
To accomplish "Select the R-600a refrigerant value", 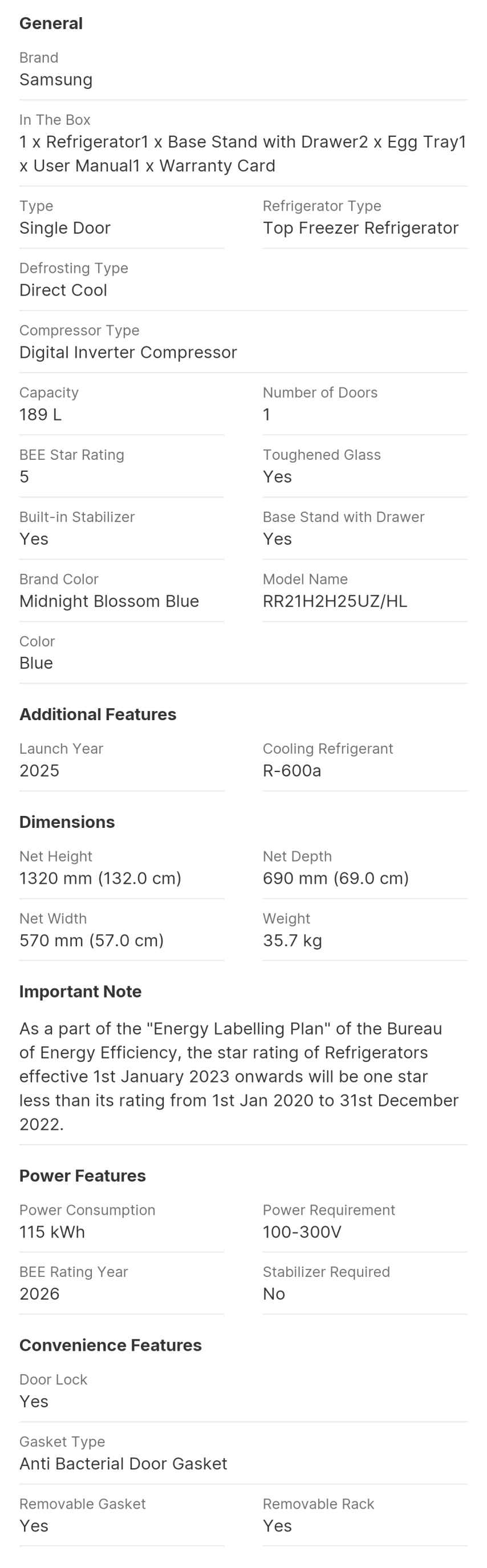I will [292, 770].
